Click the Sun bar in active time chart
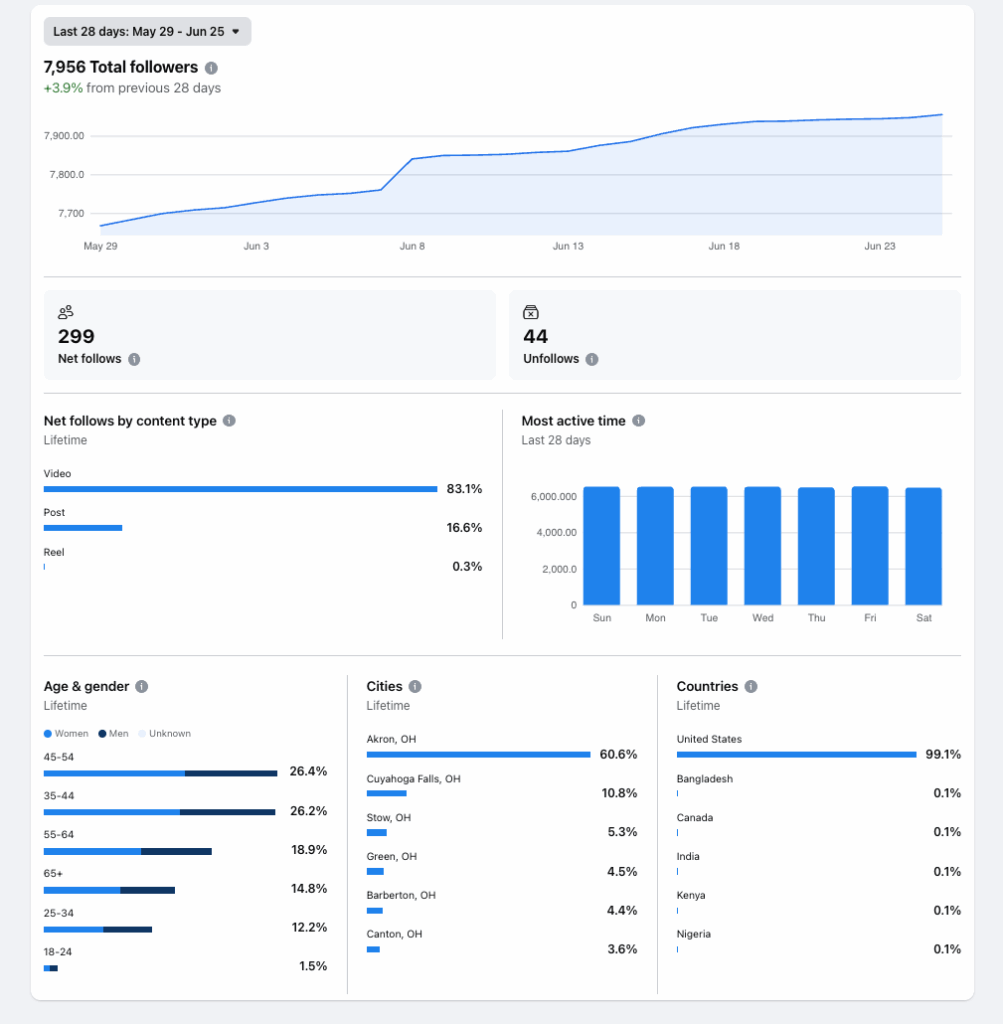The height and width of the screenshot is (1024, 1003). [601, 546]
